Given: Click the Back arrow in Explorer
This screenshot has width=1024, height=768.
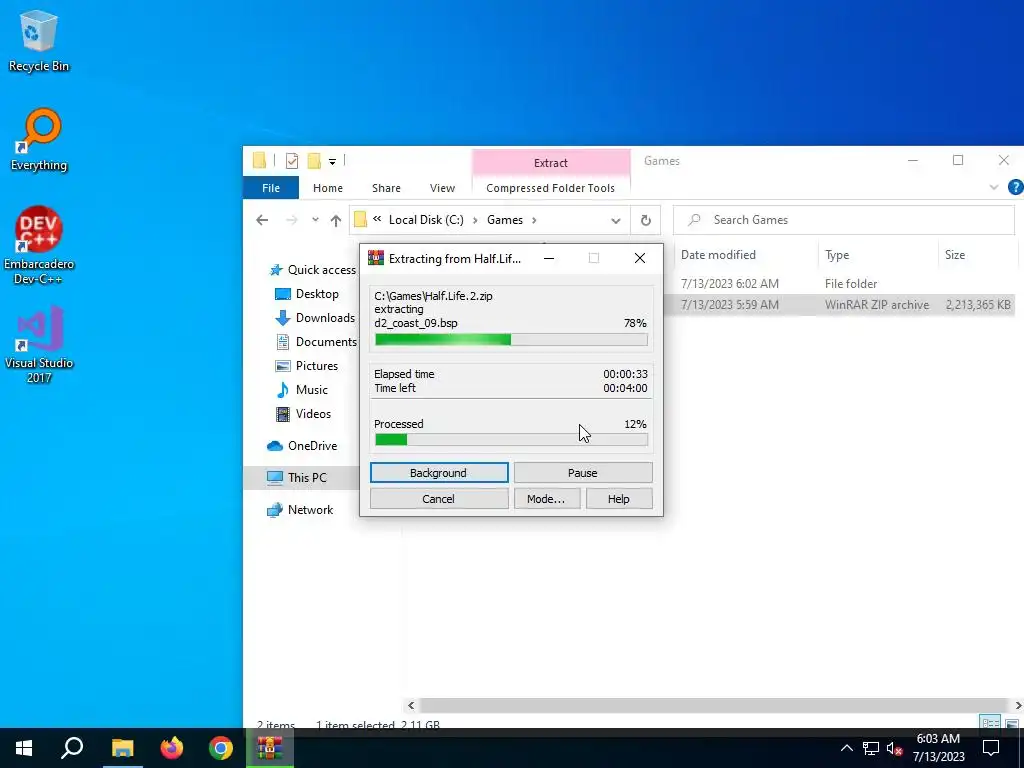Looking at the screenshot, I should (262, 220).
